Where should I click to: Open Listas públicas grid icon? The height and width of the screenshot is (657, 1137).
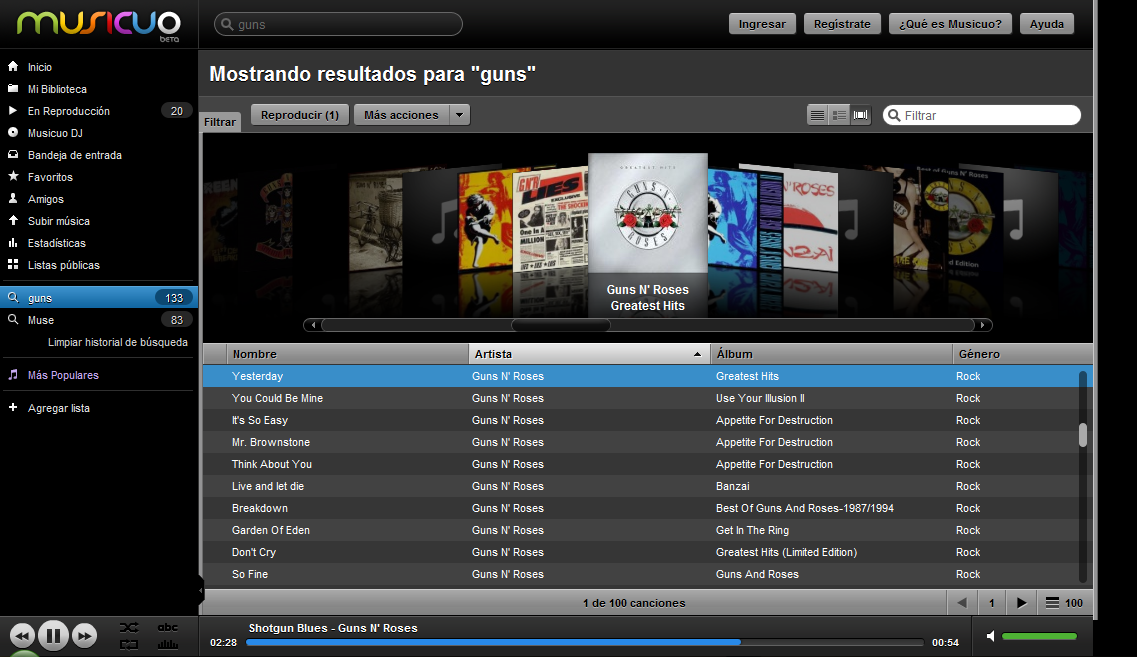pyautogui.click(x=13, y=265)
